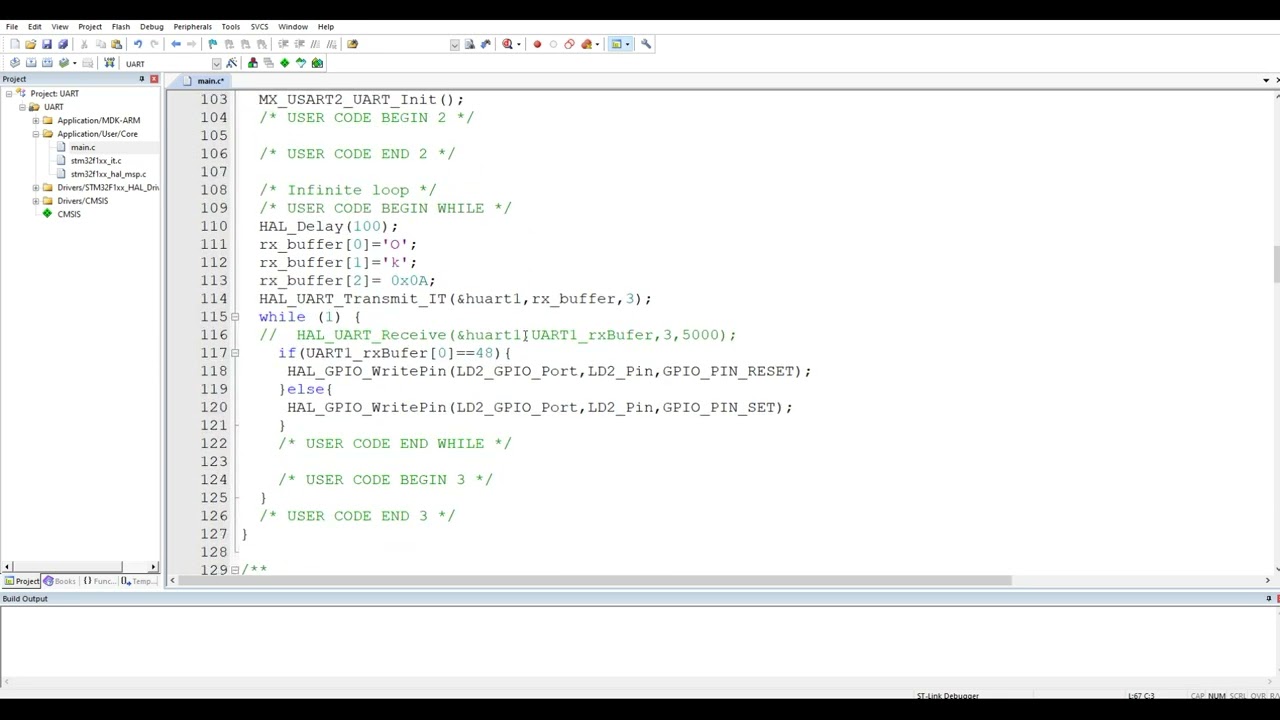Screen dimensions: 1280x720
Task: Click the Translate file icon
Action: (14, 63)
